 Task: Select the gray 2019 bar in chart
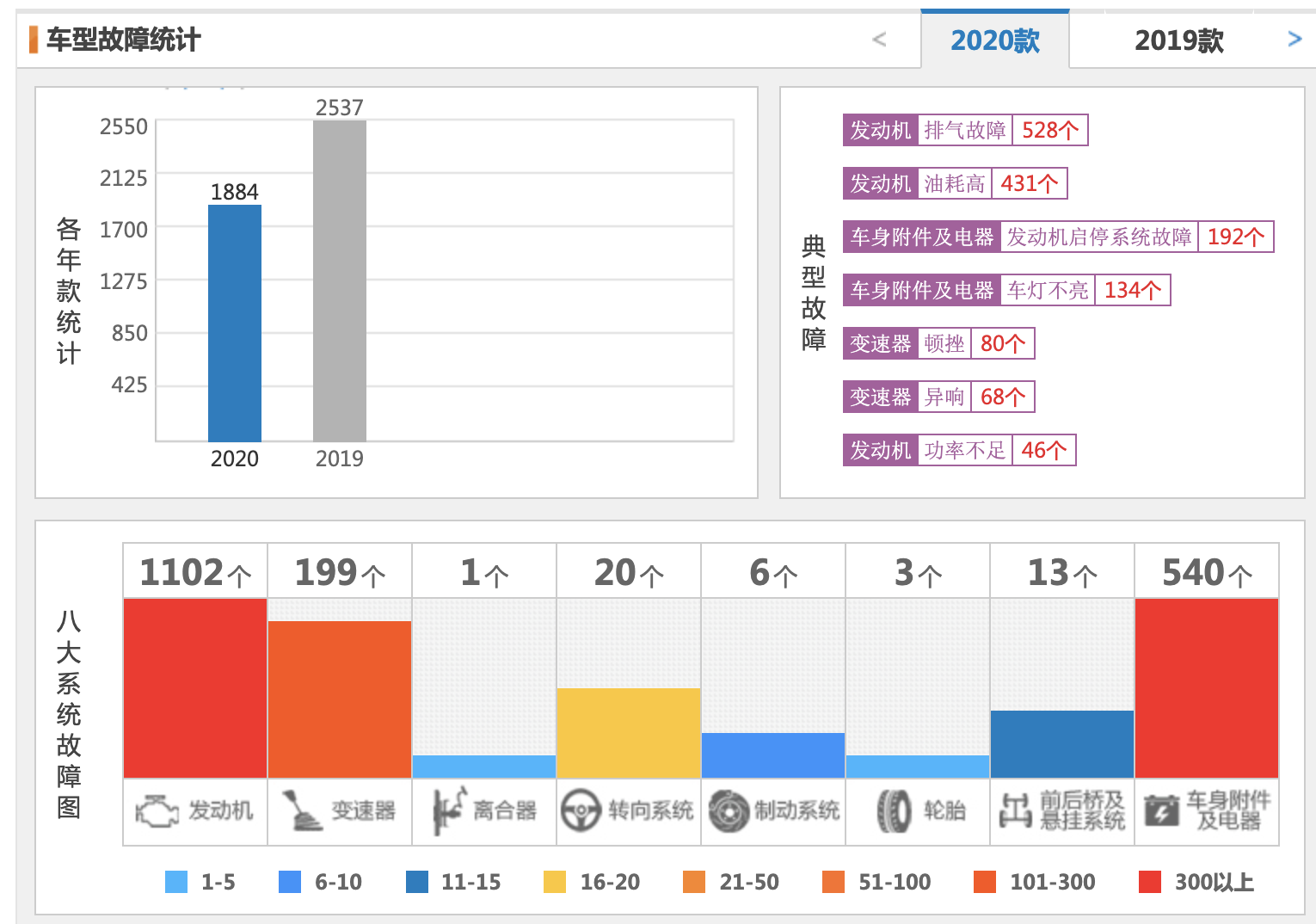(x=340, y=281)
